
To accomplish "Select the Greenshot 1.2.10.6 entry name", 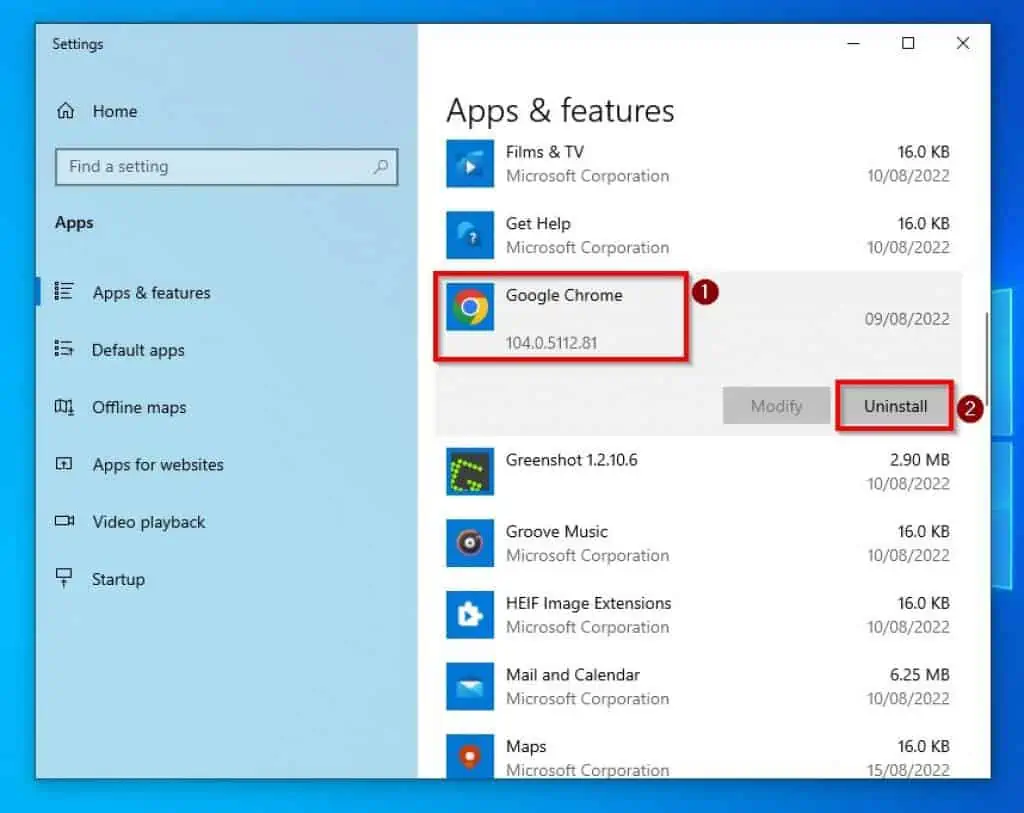I will tap(571, 460).
